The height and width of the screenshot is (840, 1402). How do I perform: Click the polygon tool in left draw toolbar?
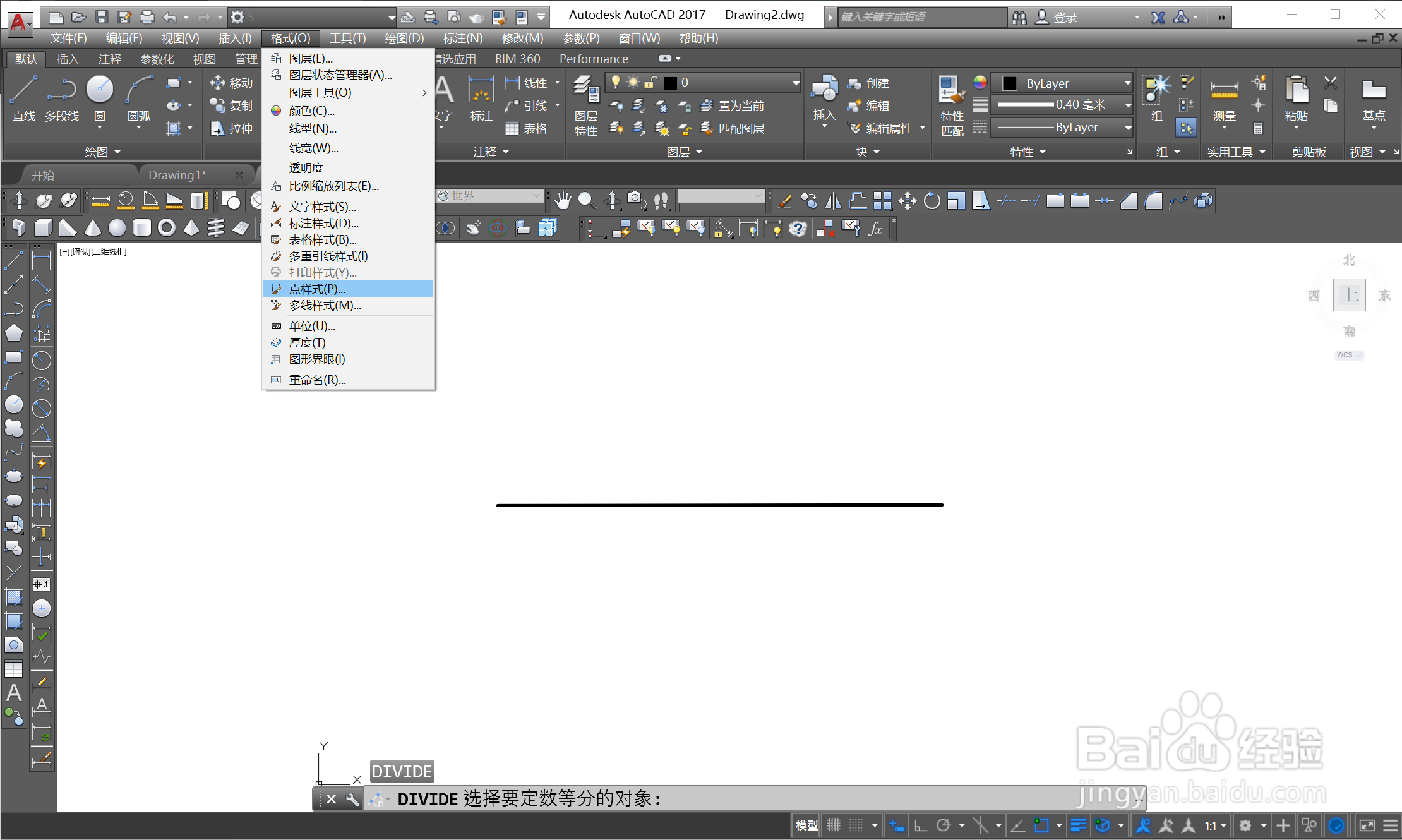pyautogui.click(x=14, y=333)
